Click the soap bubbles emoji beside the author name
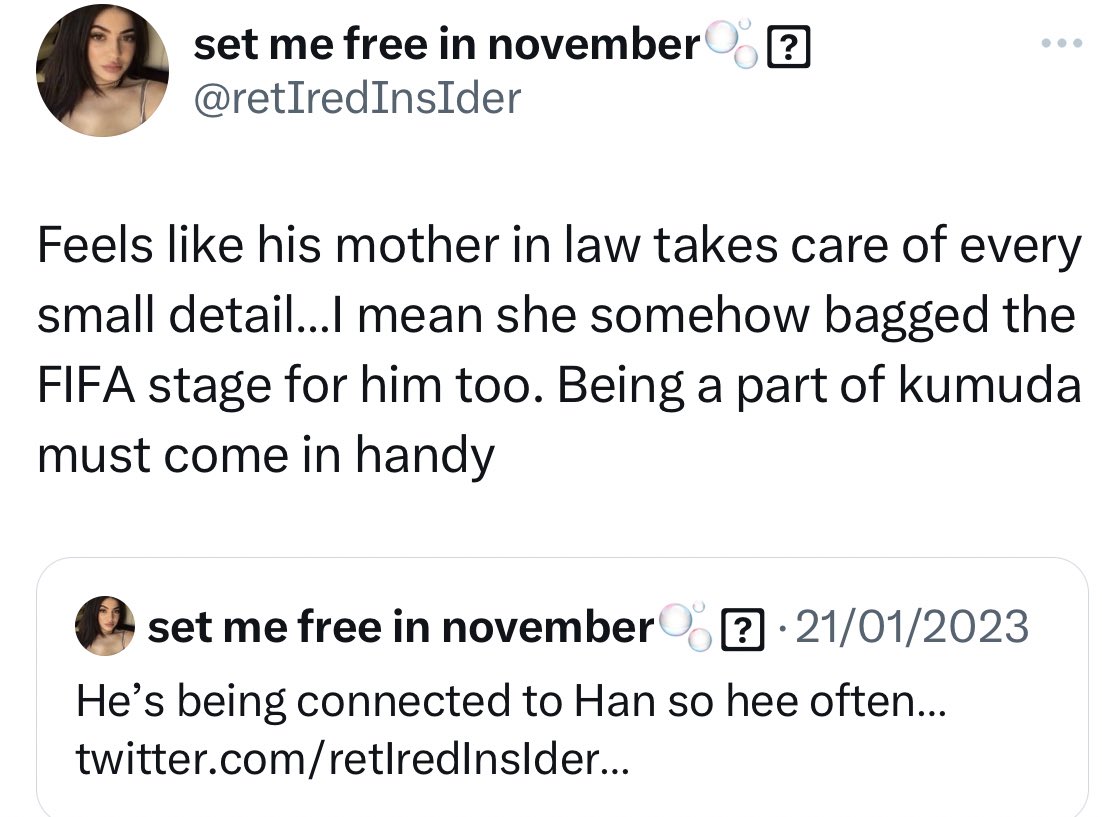The width and height of the screenshot is (1102, 817). tap(732, 44)
